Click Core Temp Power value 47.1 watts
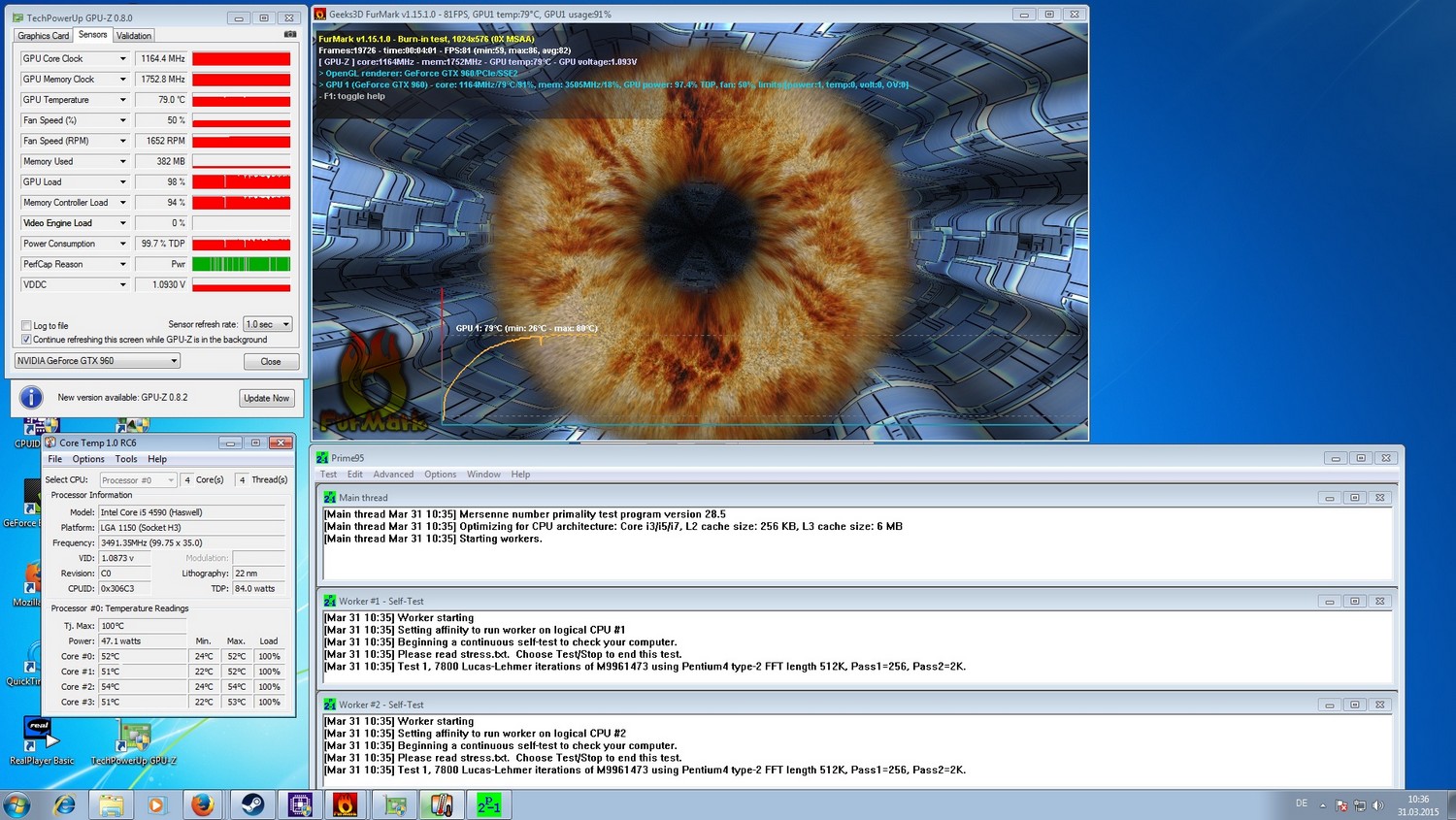This screenshot has height=820, width=1456. (x=142, y=641)
